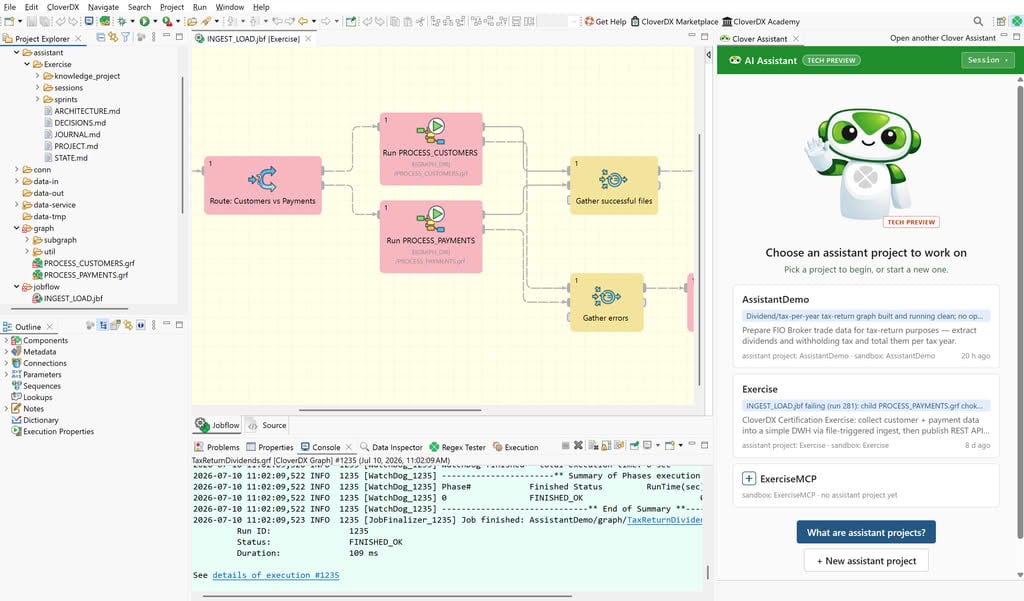Image resolution: width=1024 pixels, height=601 pixels.
Task: Click the AI Assistant panel vertical scrollbar
Action: 1019,312
